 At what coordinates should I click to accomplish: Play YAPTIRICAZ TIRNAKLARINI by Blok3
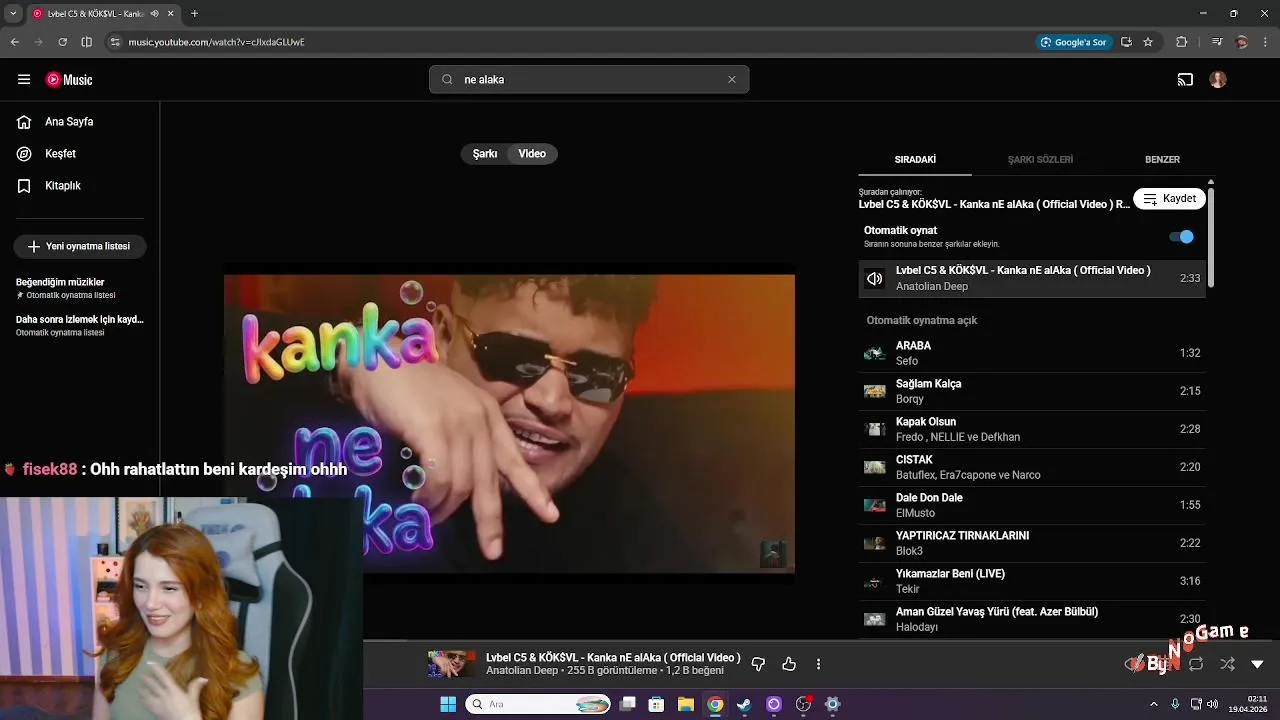tap(1032, 543)
